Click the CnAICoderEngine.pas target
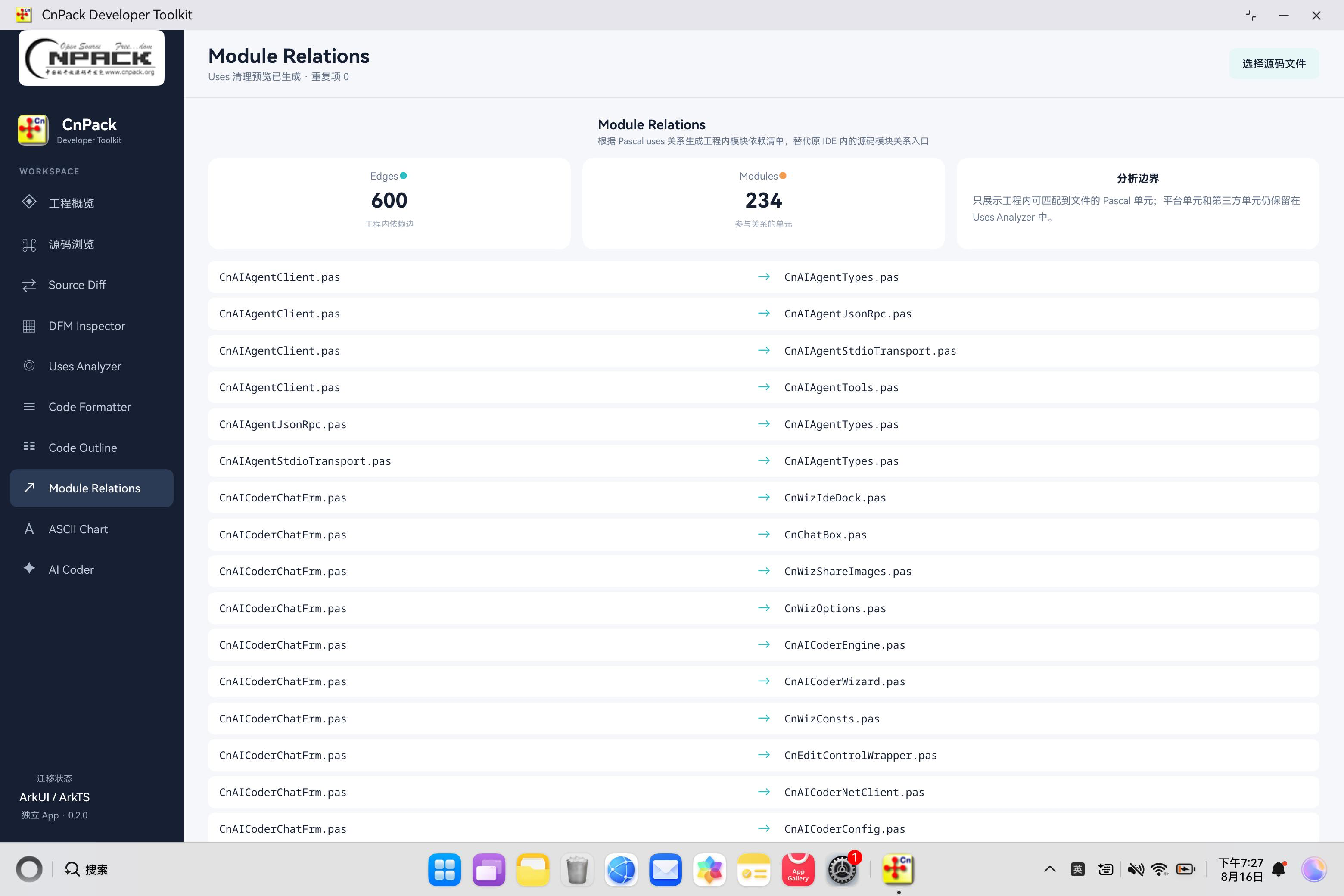1344x896 pixels. (x=845, y=645)
